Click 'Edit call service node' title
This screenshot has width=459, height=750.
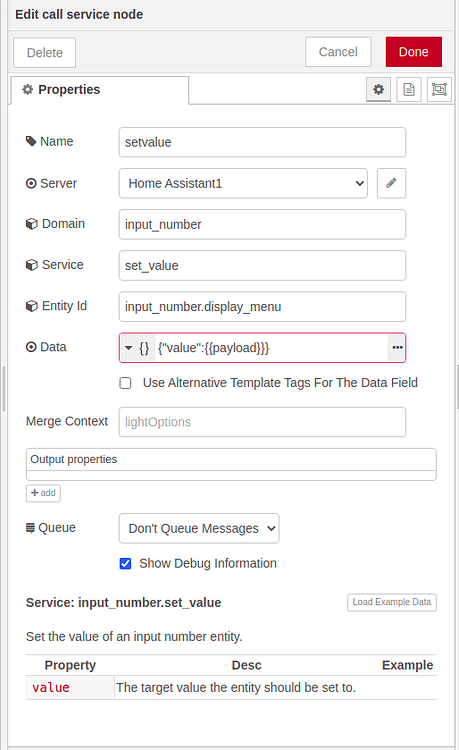pos(79,14)
